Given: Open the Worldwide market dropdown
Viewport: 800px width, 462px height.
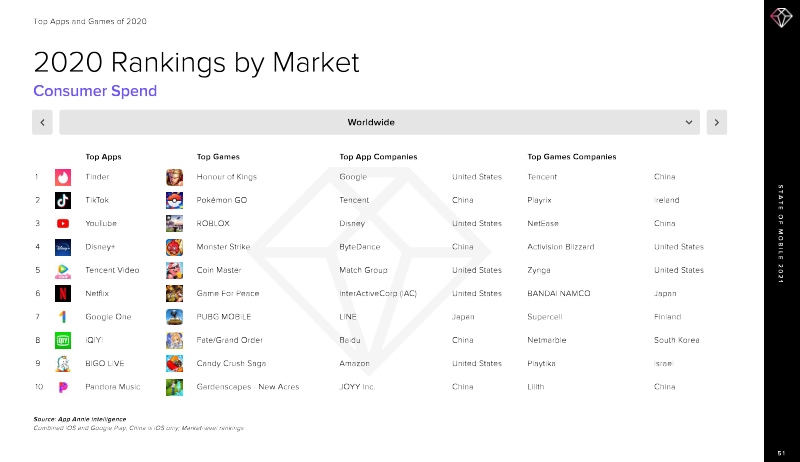Looking at the screenshot, I should pos(371,122).
